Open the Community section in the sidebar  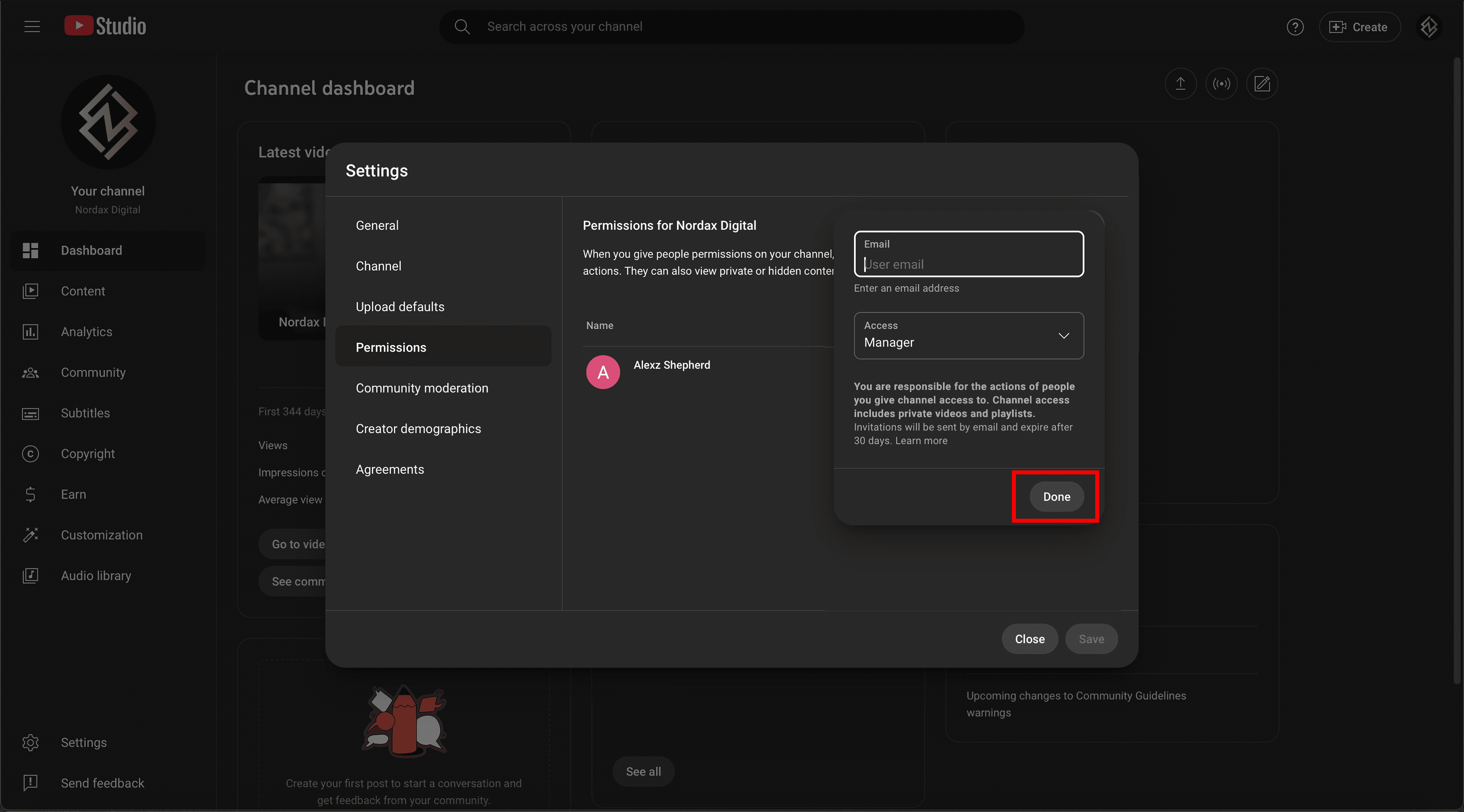point(93,372)
